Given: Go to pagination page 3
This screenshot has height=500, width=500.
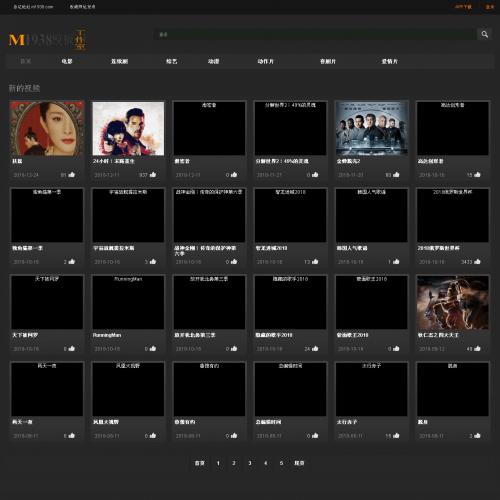Looking at the screenshot, I should pyautogui.click(x=250, y=463).
